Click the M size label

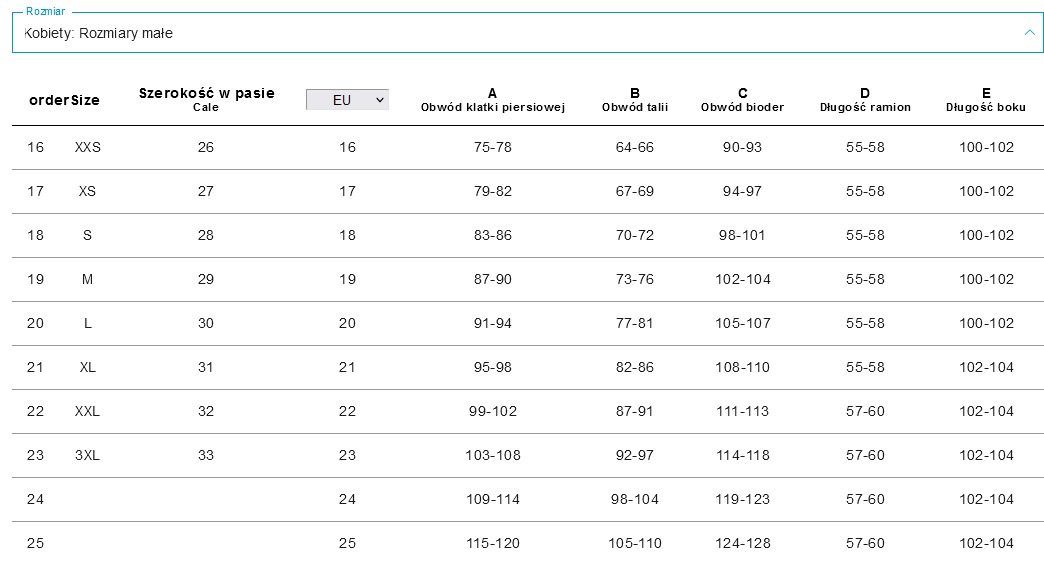click(87, 279)
